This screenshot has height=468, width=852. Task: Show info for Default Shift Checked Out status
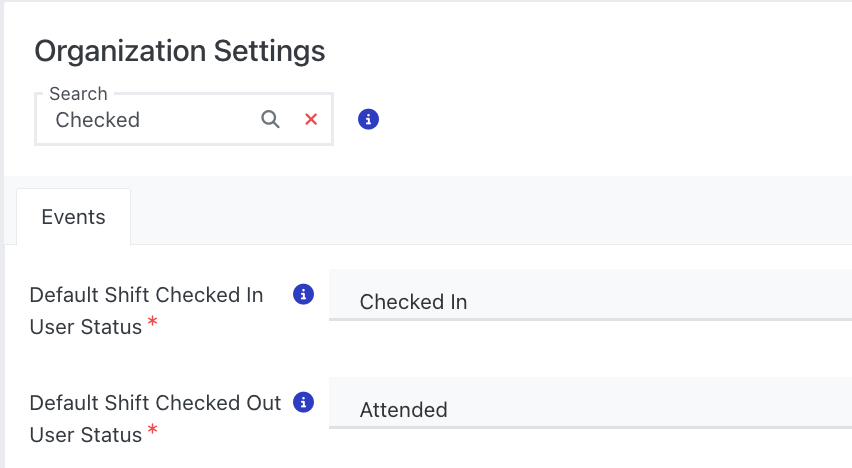[x=303, y=402]
